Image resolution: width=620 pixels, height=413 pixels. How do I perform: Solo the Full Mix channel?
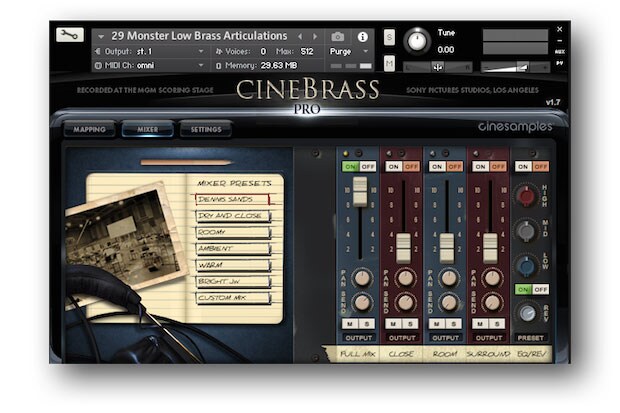click(x=367, y=324)
